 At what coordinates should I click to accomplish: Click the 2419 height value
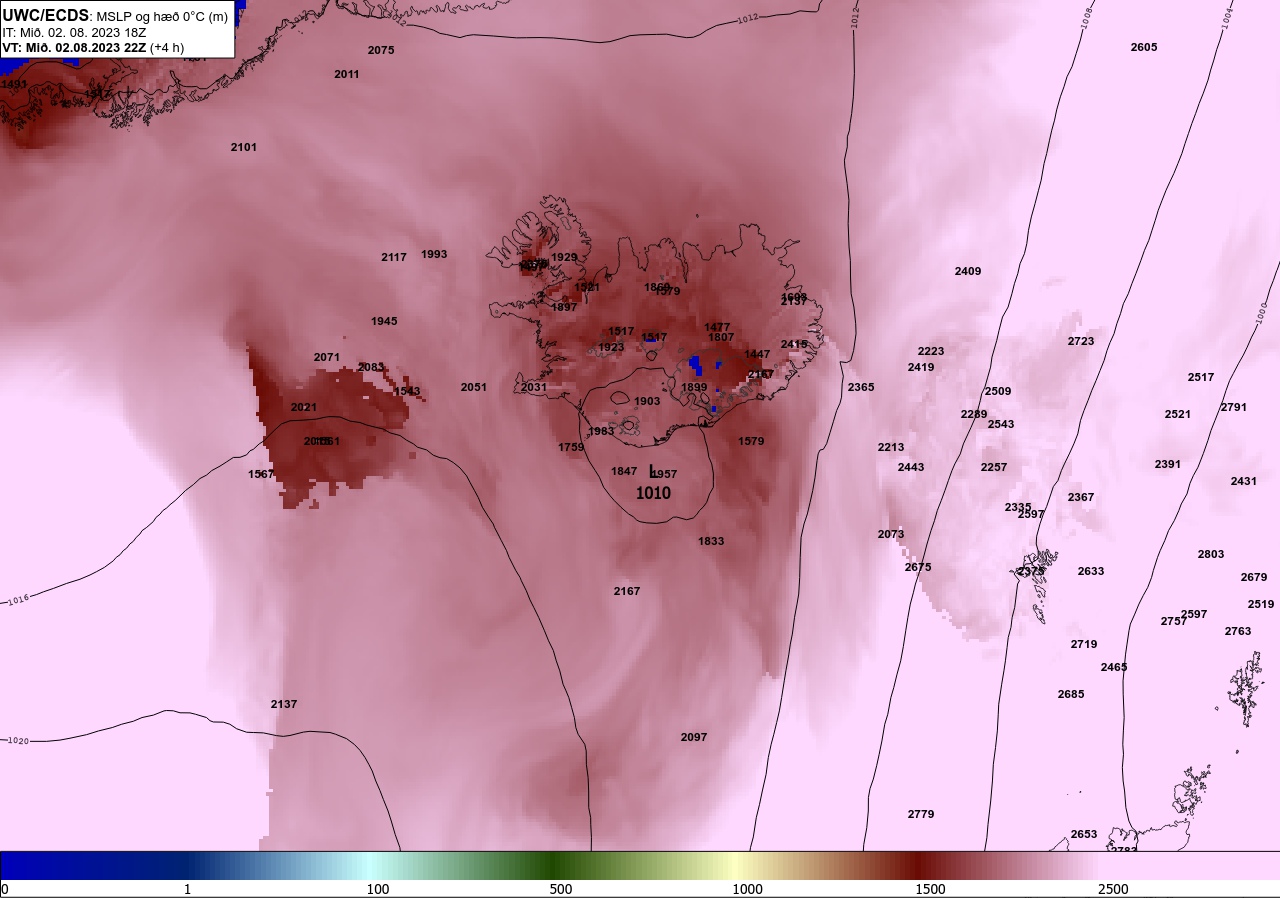coord(921,367)
